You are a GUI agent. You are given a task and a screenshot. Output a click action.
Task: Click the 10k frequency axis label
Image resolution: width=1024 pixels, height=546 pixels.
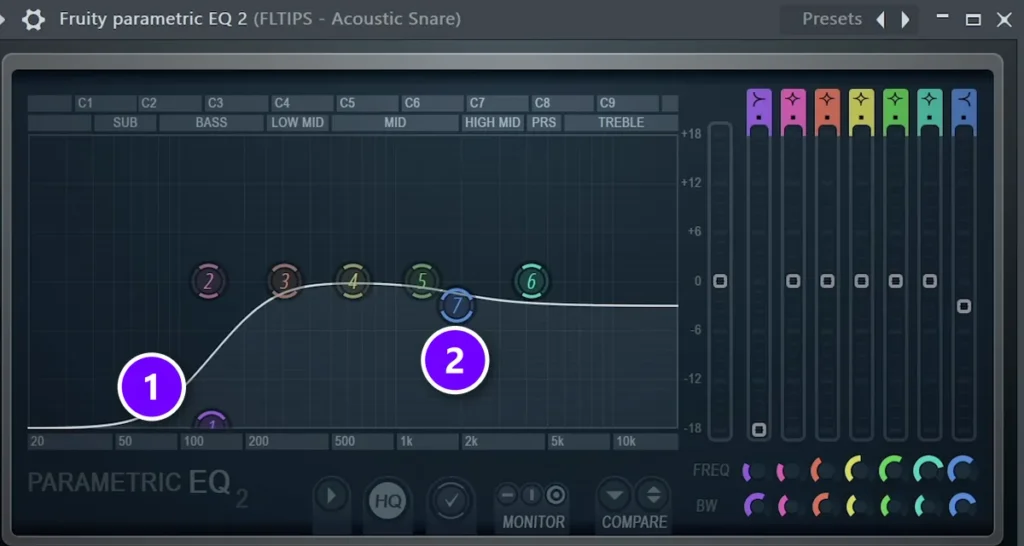(x=625, y=442)
